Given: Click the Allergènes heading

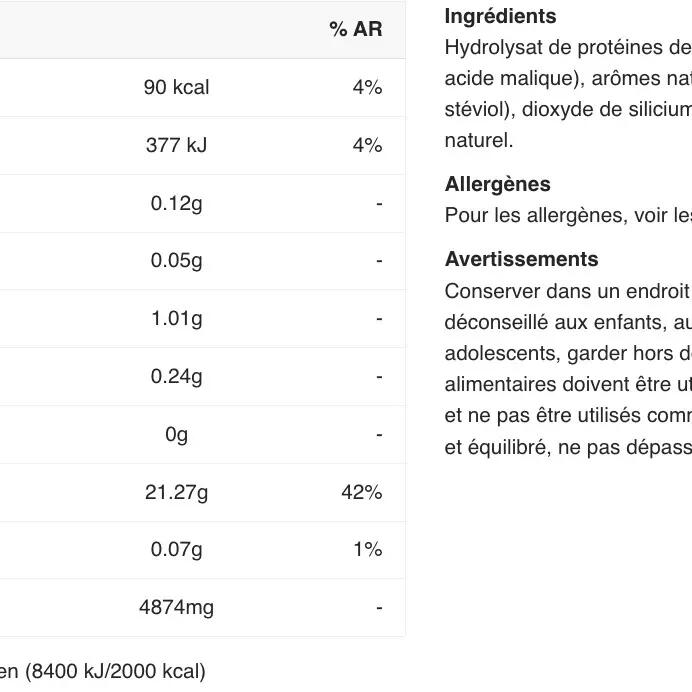Looking at the screenshot, I should pos(497,184).
